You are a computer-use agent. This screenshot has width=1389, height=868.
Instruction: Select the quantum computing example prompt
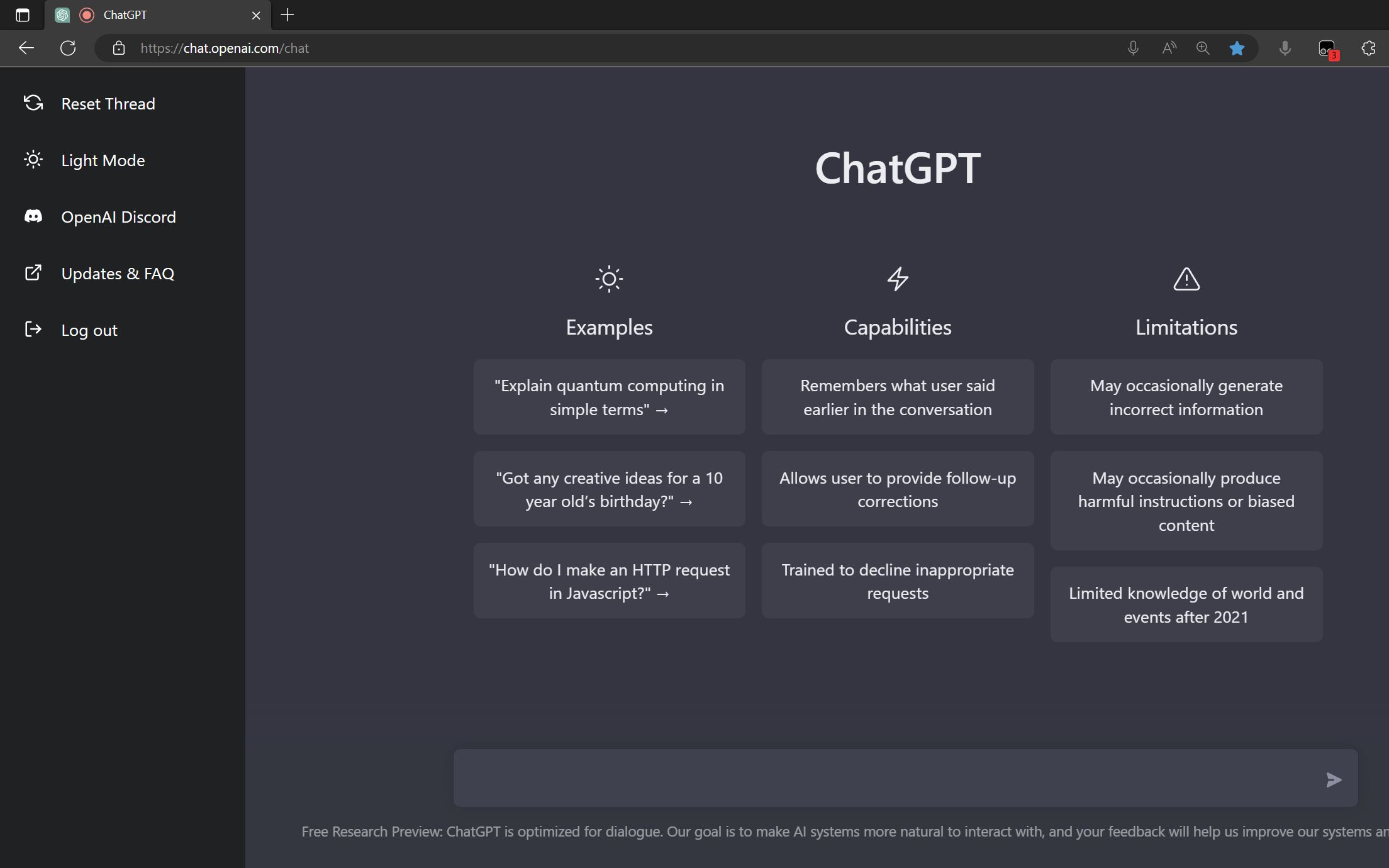pos(608,397)
